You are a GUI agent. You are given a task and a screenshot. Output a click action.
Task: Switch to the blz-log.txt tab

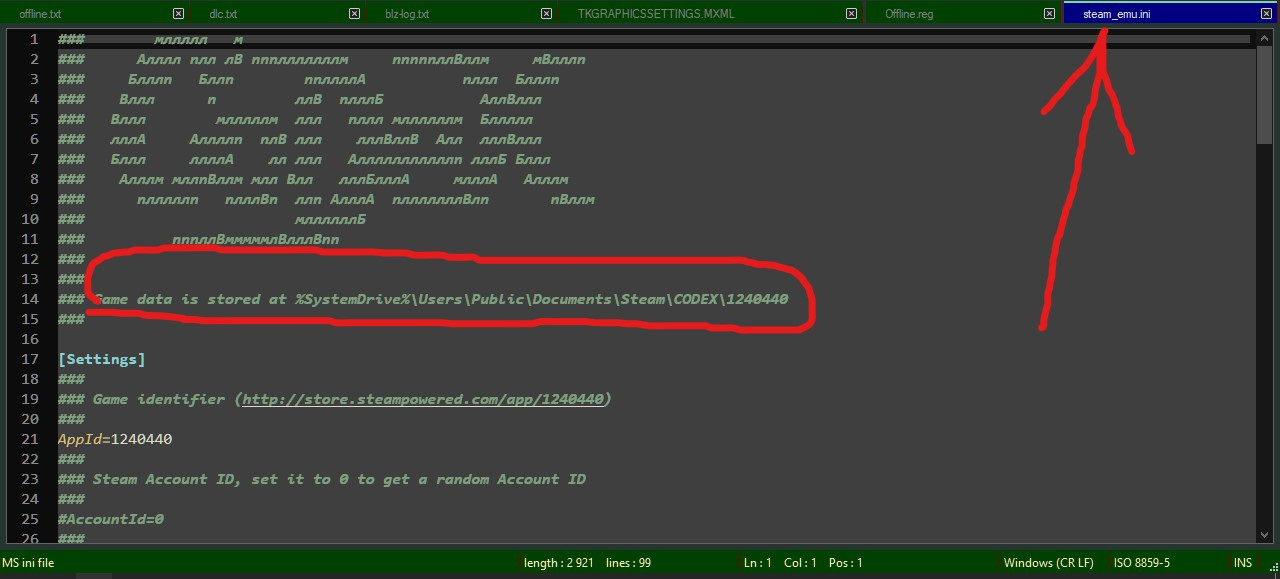coord(407,14)
